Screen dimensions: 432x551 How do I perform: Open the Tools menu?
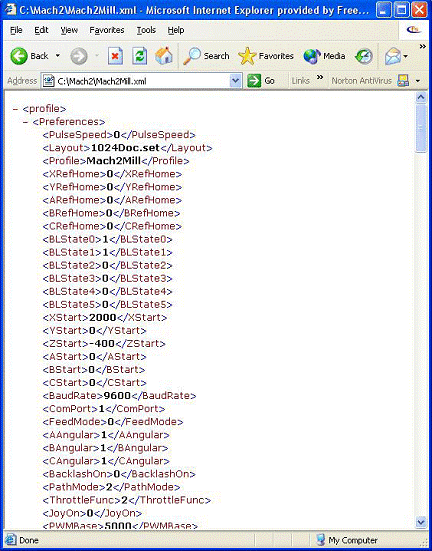click(146, 30)
